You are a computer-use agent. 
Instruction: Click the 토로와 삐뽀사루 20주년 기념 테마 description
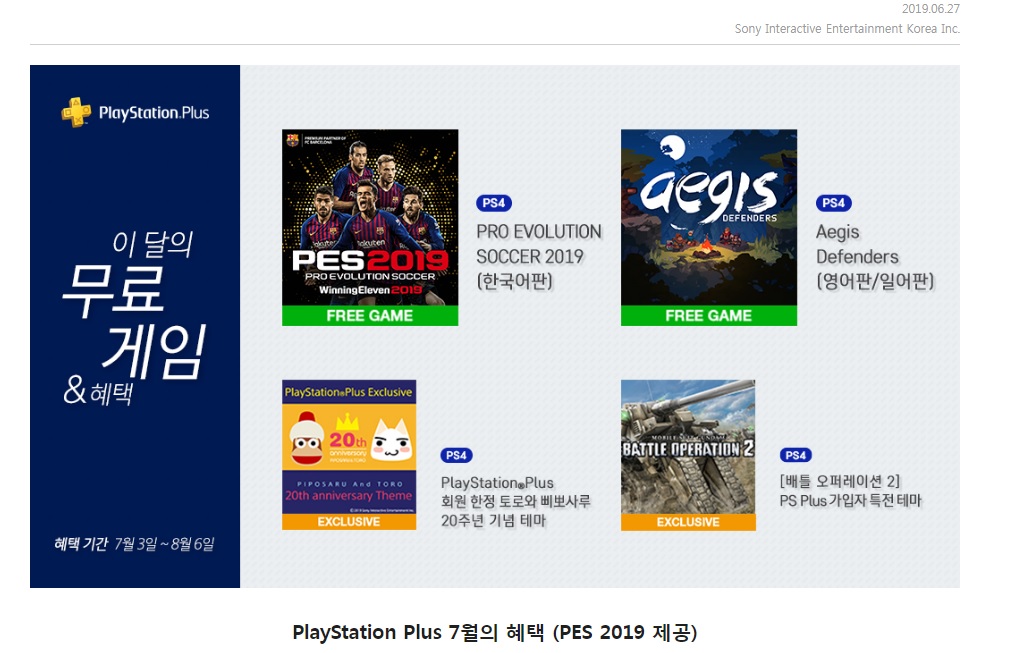point(516,502)
